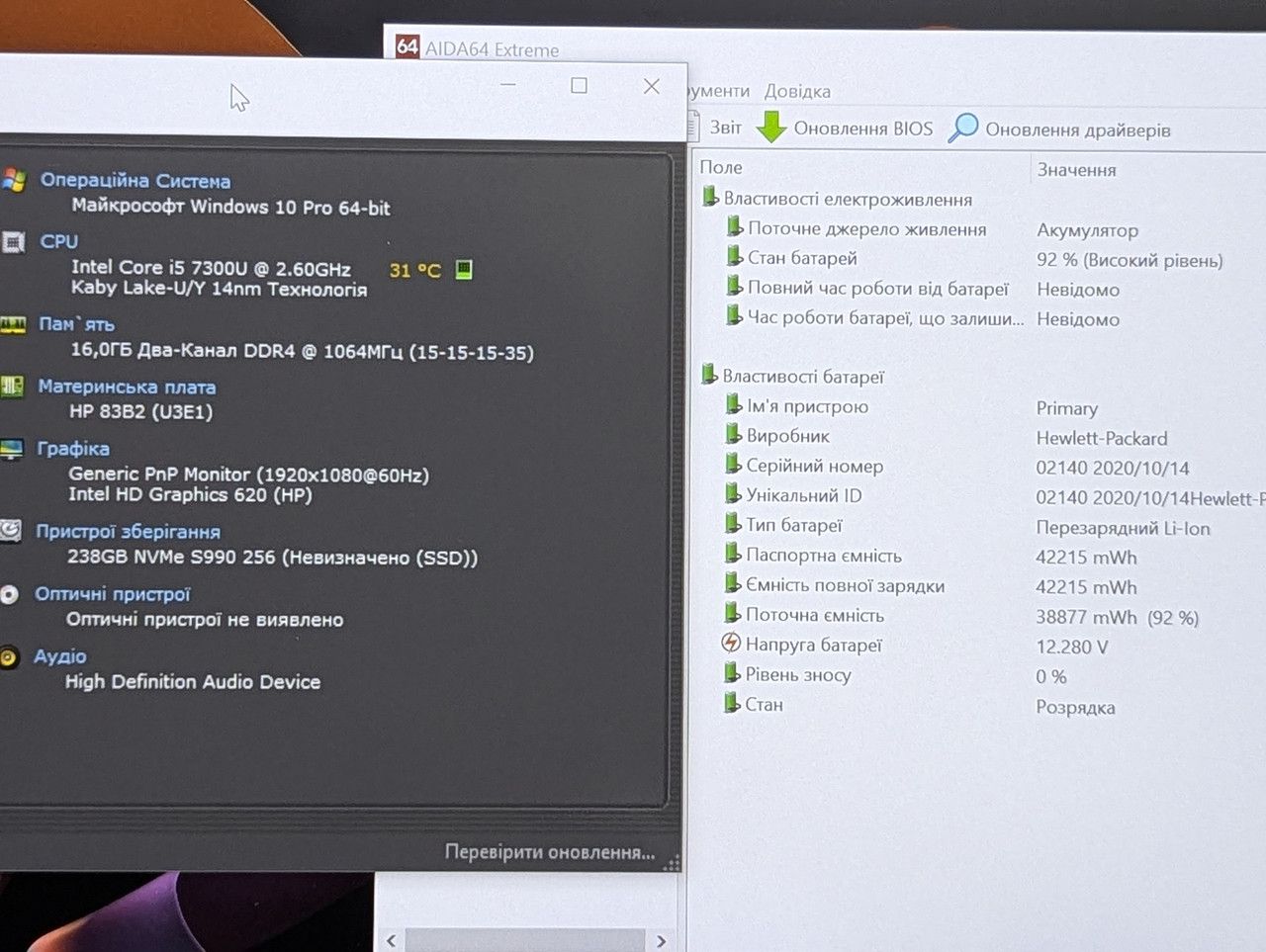
Task: Open the Материнська плата section
Action: point(127,387)
